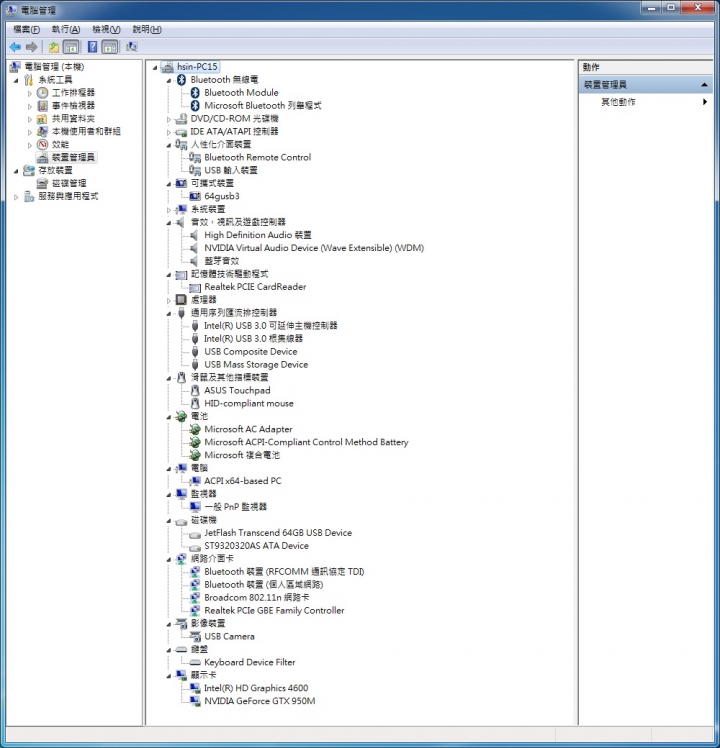Expand the 處理器 category
Screen dimensions: 720x748
tap(168, 301)
